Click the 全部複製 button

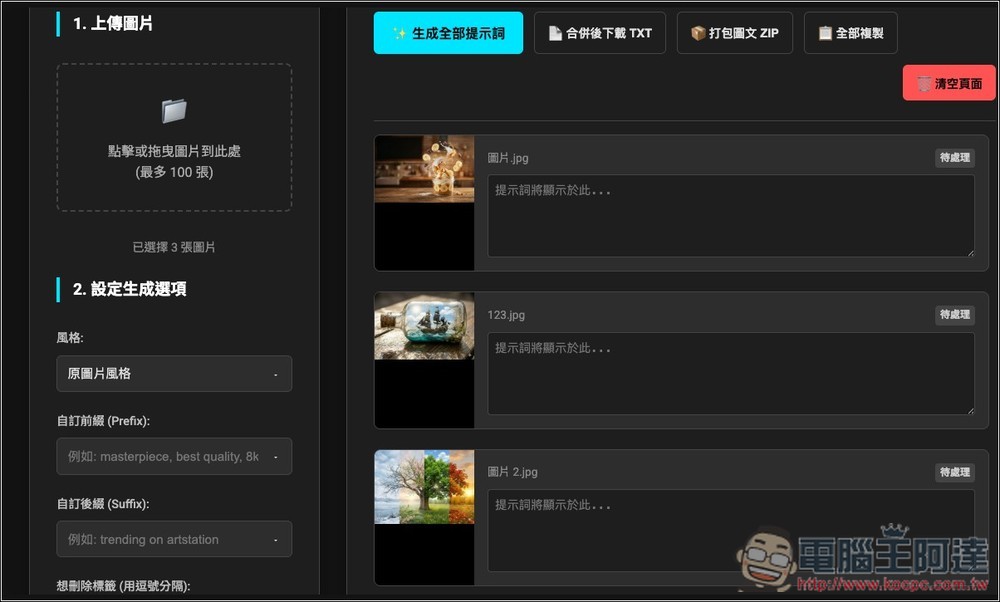(851, 33)
